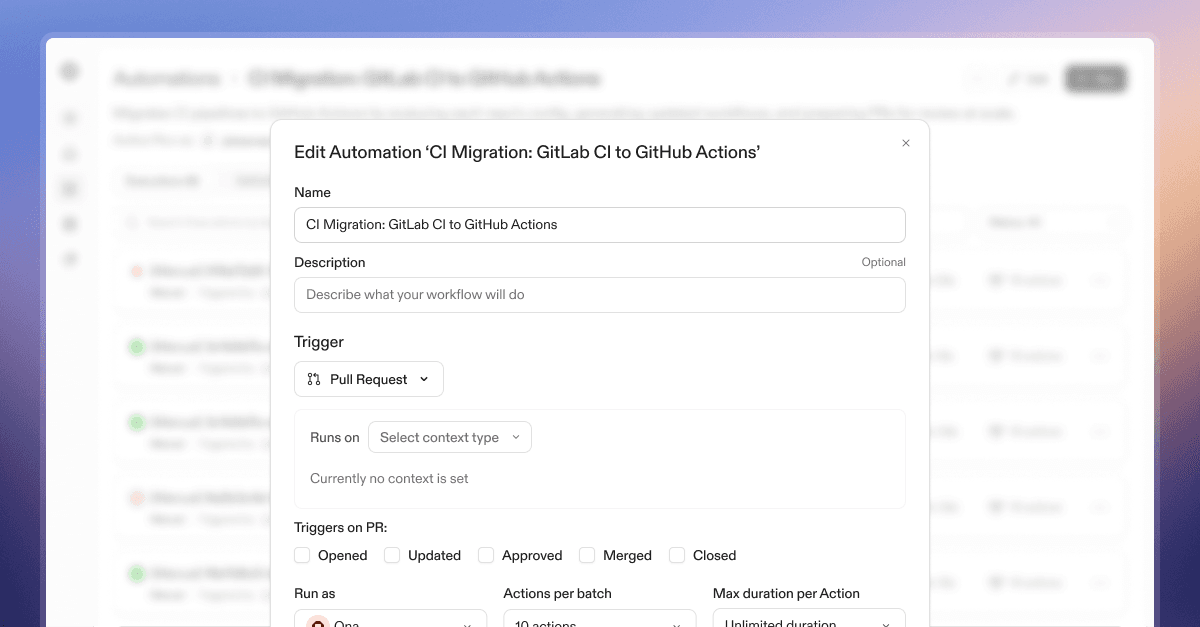The width and height of the screenshot is (1200, 627).
Task: Close the Edit Automation dialog
Action: pos(906,143)
